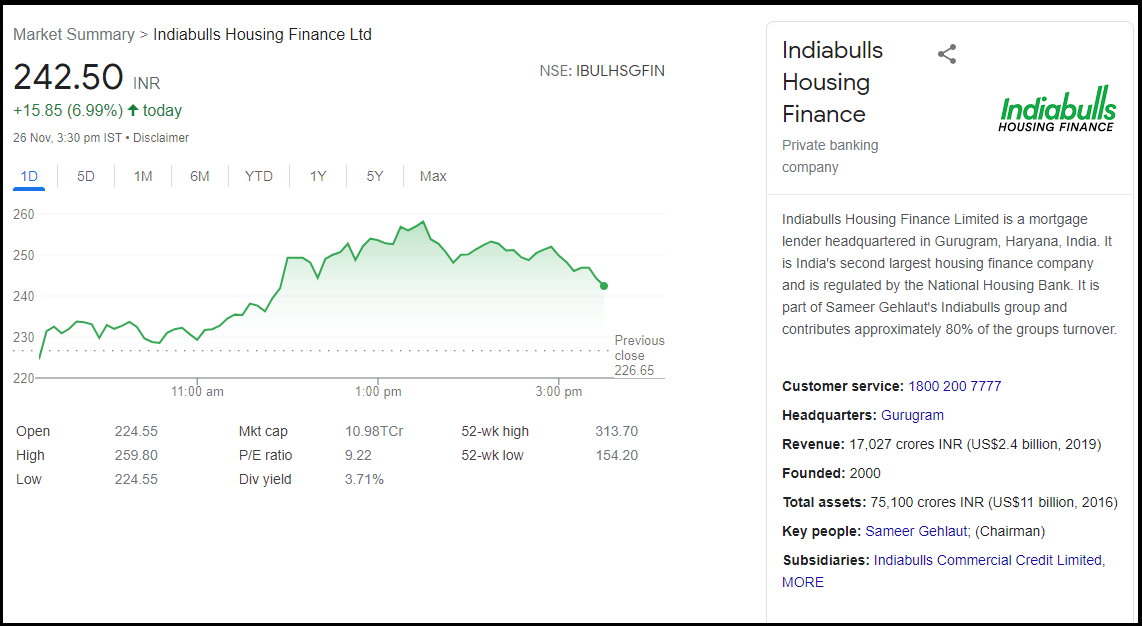Show the Max chart range
The width and height of the screenshot is (1142, 626).
(x=433, y=176)
